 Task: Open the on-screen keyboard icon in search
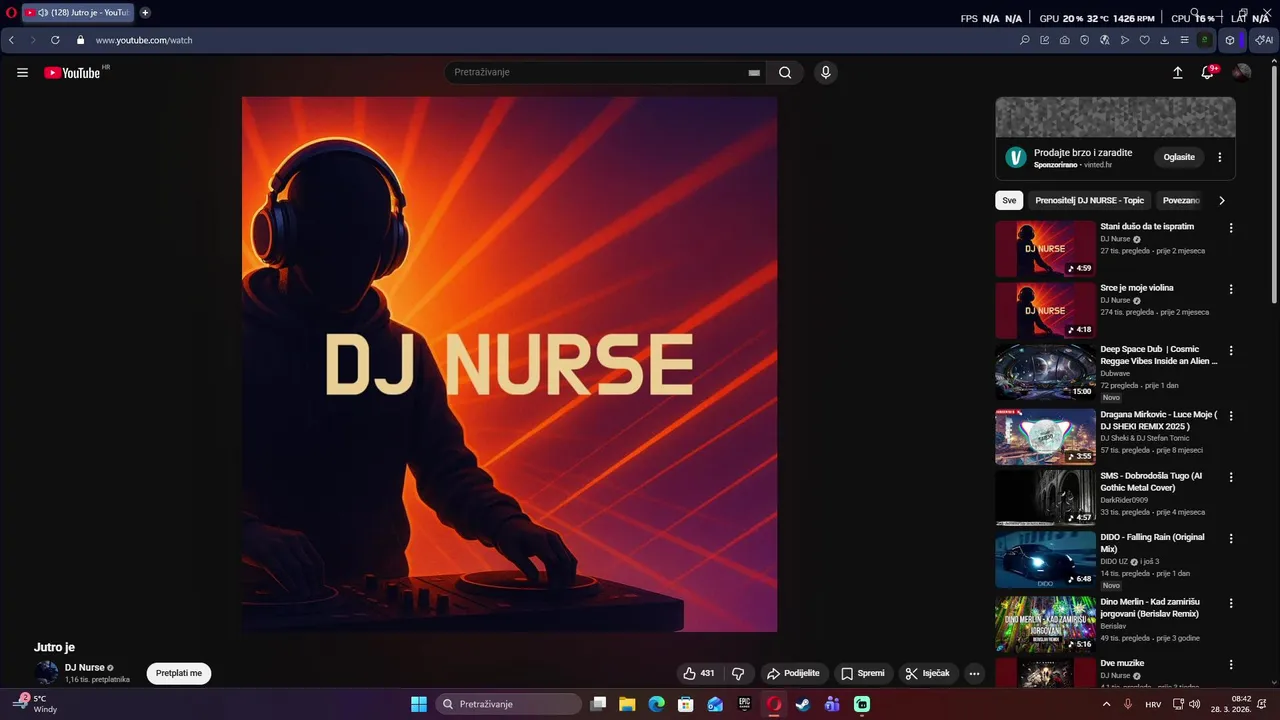coord(754,72)
